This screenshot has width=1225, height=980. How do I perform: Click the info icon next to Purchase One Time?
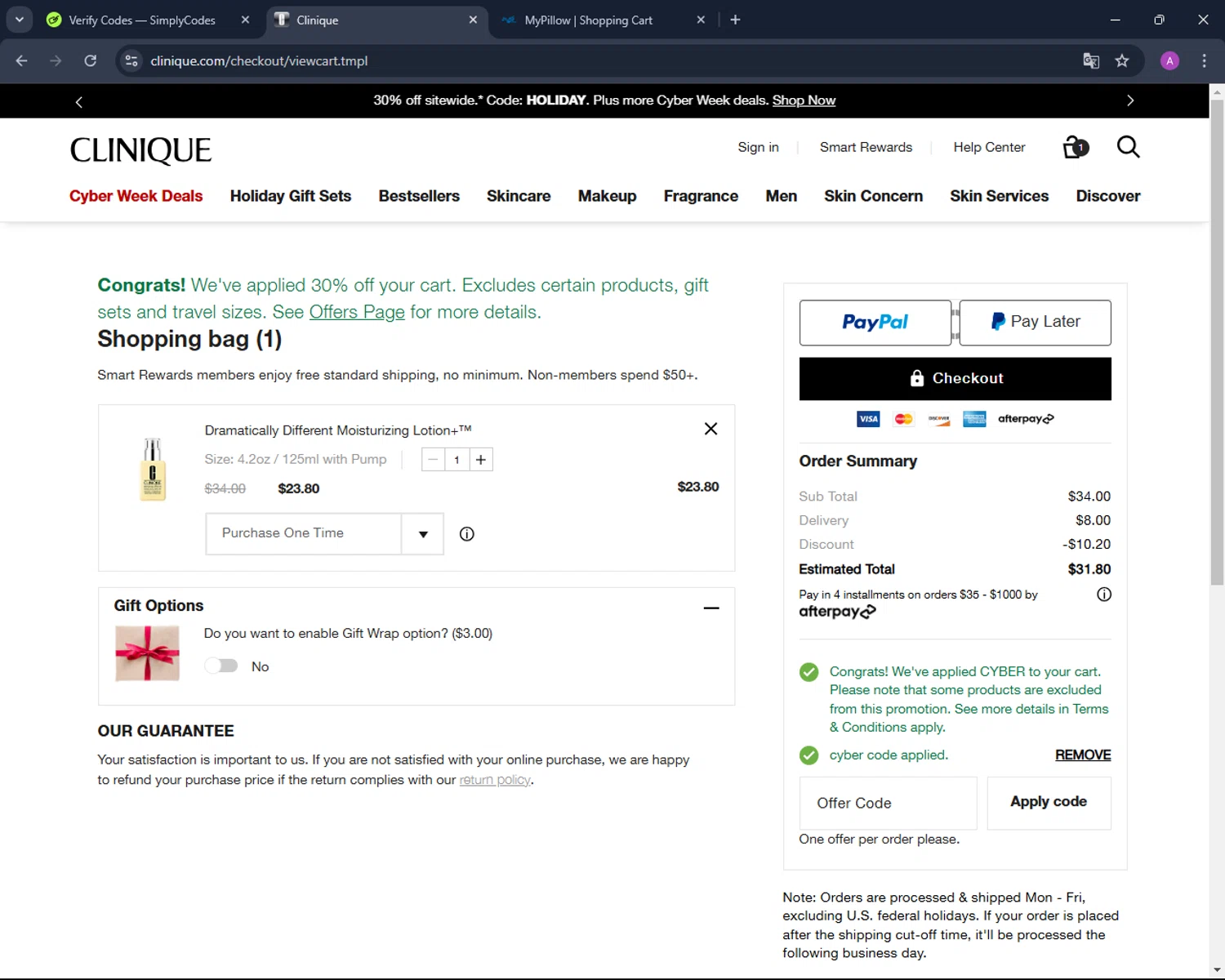pos(466,534)
